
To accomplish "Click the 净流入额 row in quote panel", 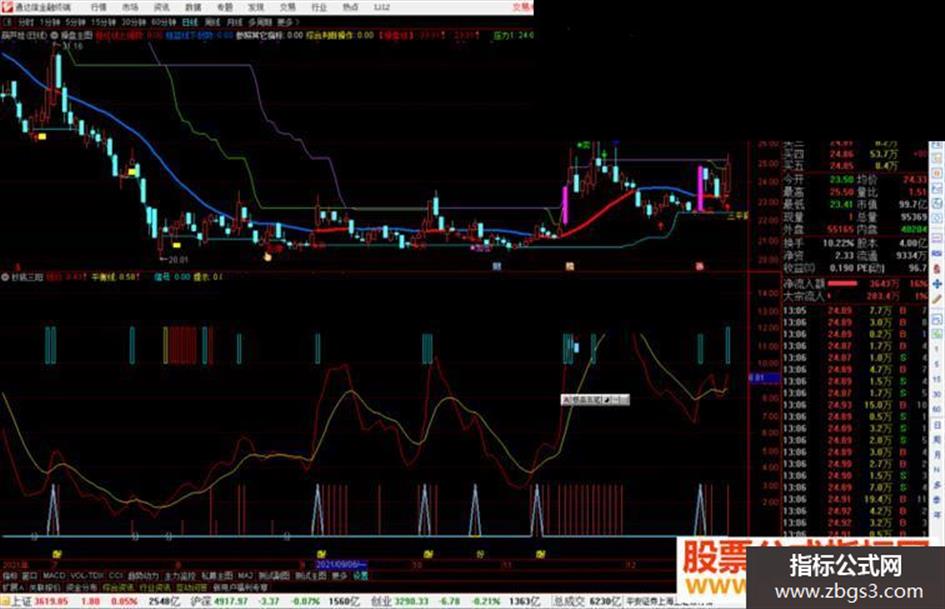I will [855, 283].
